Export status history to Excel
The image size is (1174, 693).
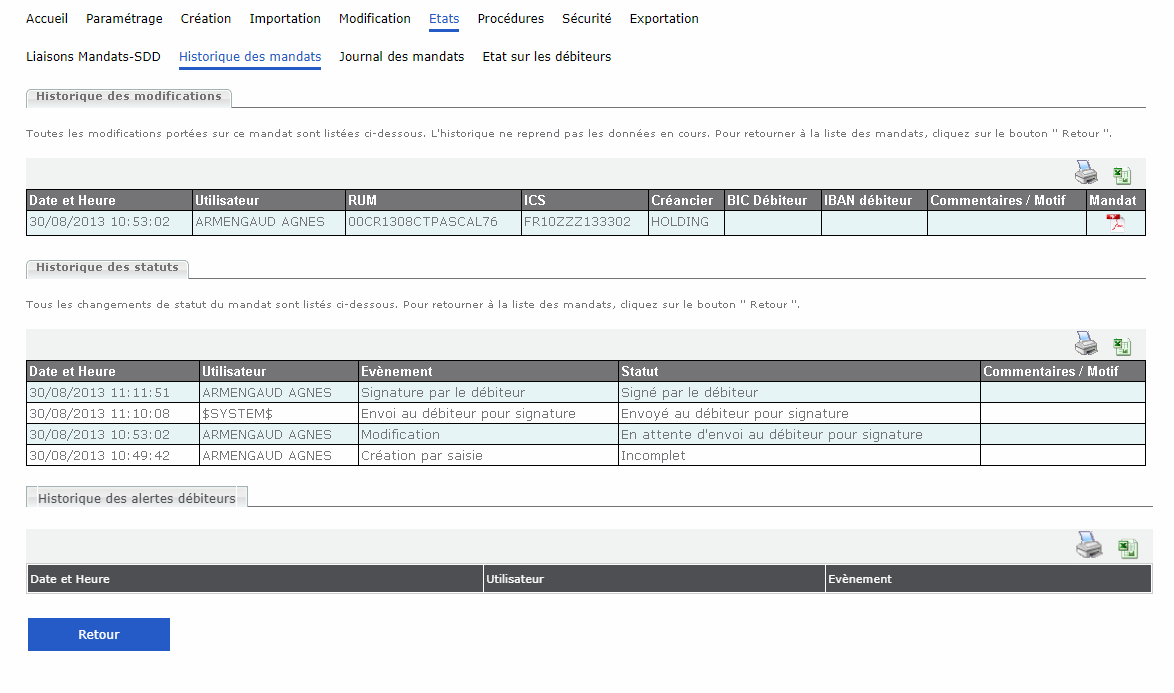coord(1122,346)
